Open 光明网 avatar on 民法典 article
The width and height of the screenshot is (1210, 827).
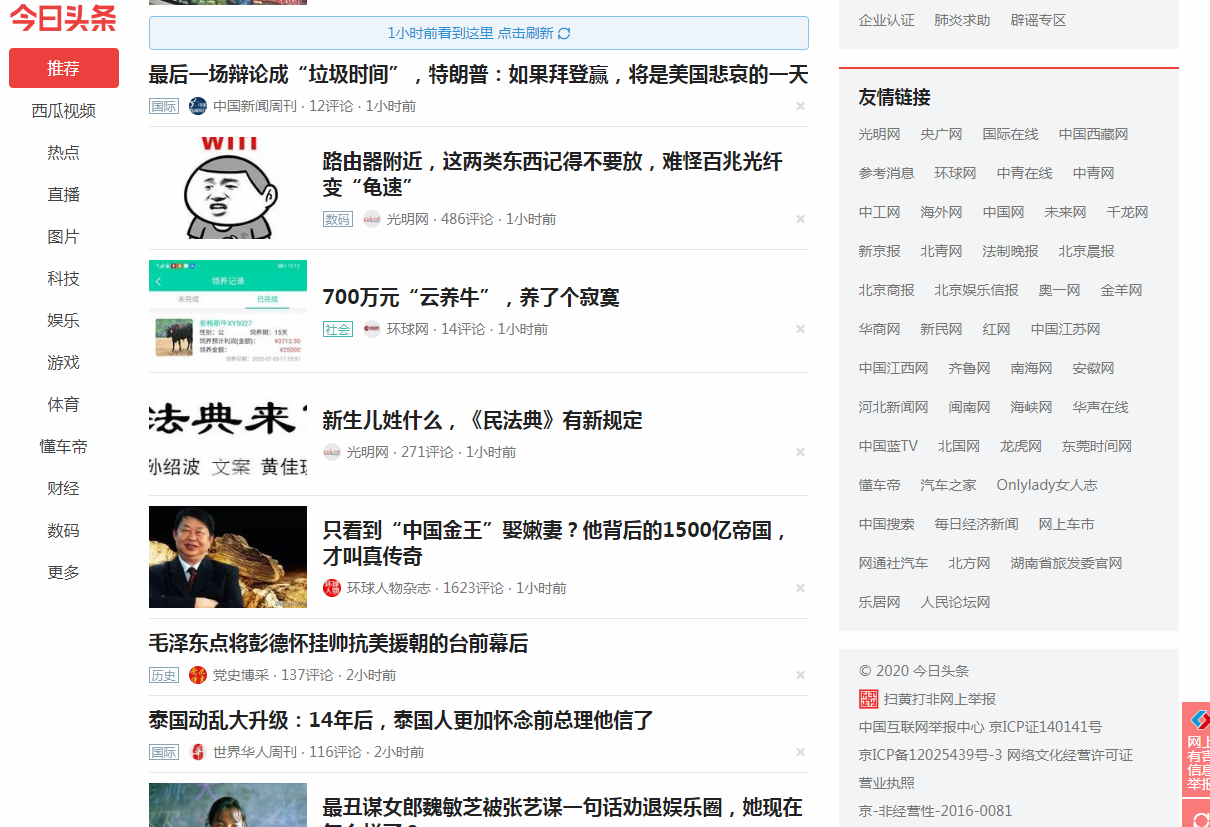point(332,452)
